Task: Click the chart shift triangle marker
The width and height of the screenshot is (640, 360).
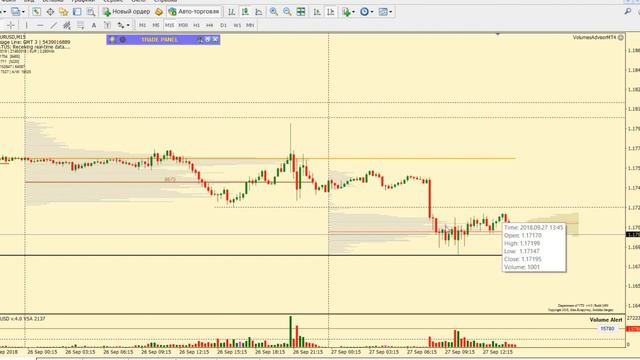Action: coord(498,35)
